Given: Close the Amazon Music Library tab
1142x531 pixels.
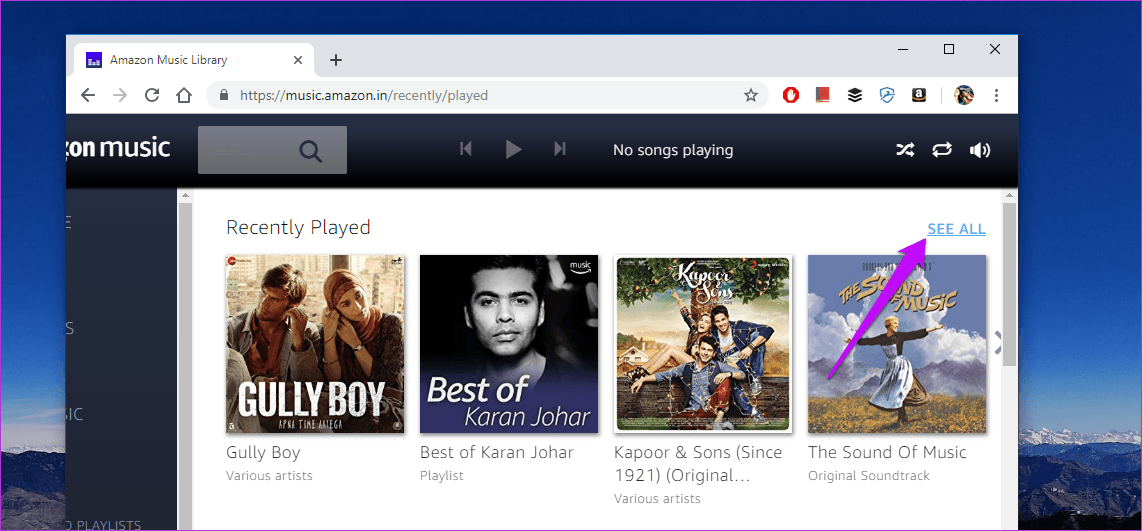Looking at the screenshot, I should point(297,60).
